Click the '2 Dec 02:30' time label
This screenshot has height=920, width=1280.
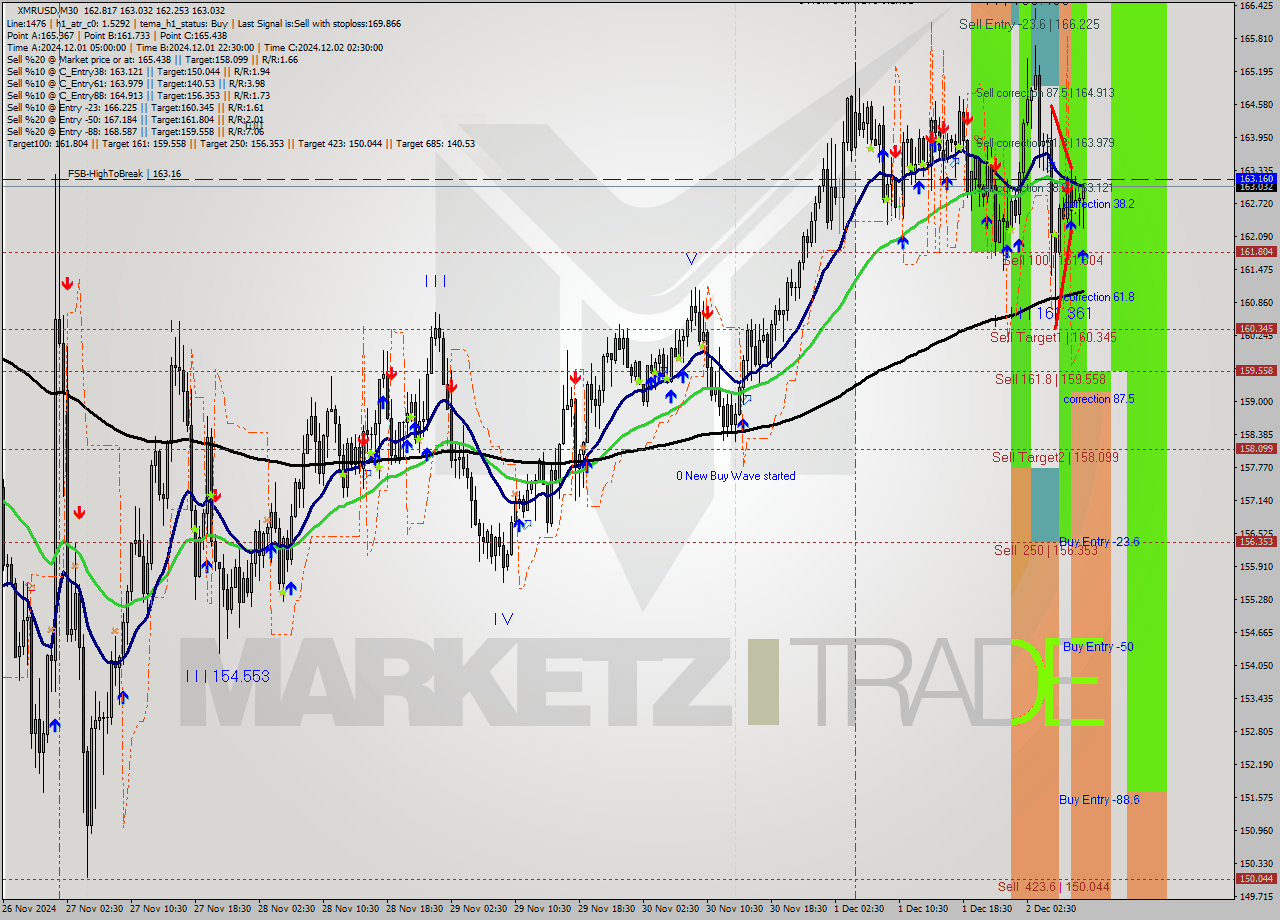tap(1051, 909)
